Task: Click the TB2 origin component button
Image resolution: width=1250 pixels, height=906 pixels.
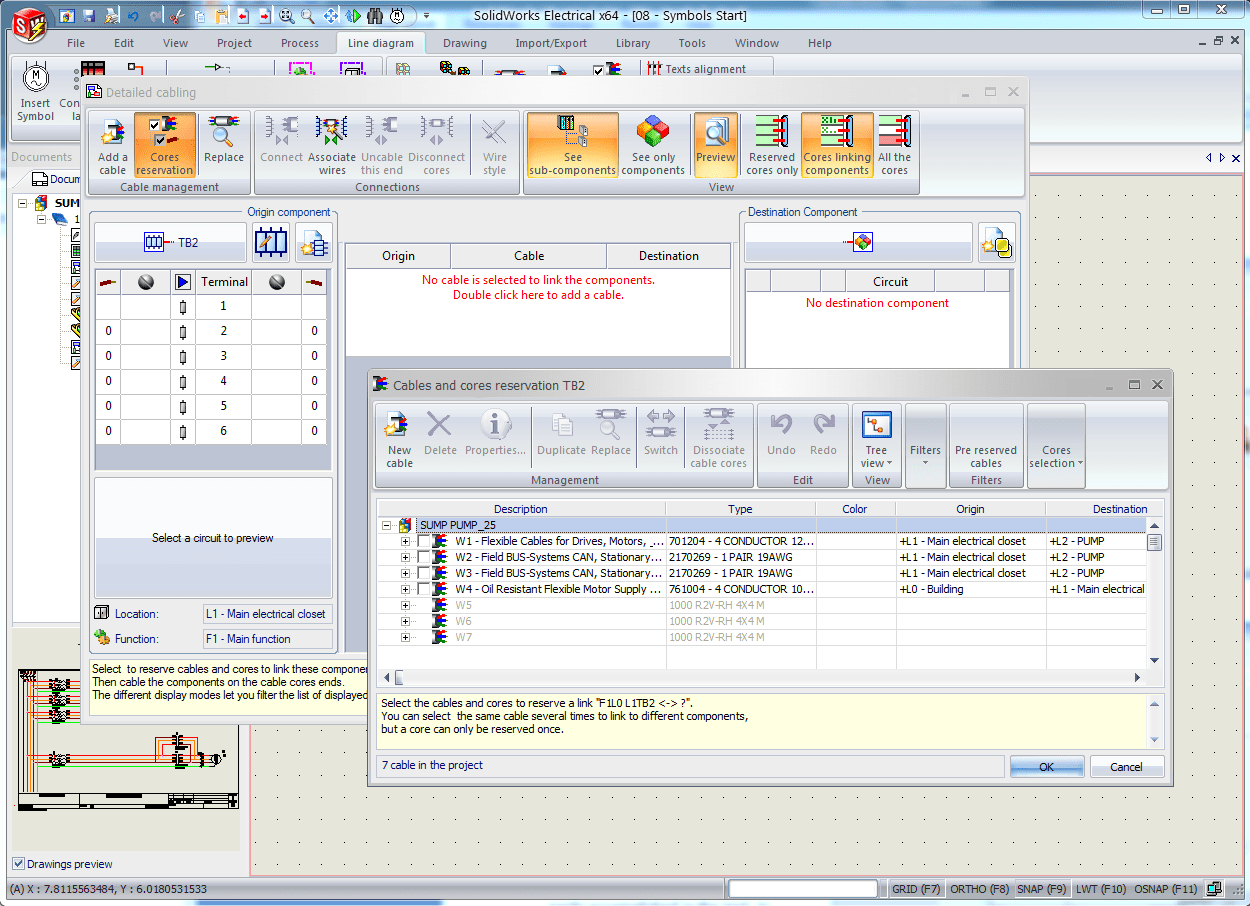Action: tap(171, 242)
